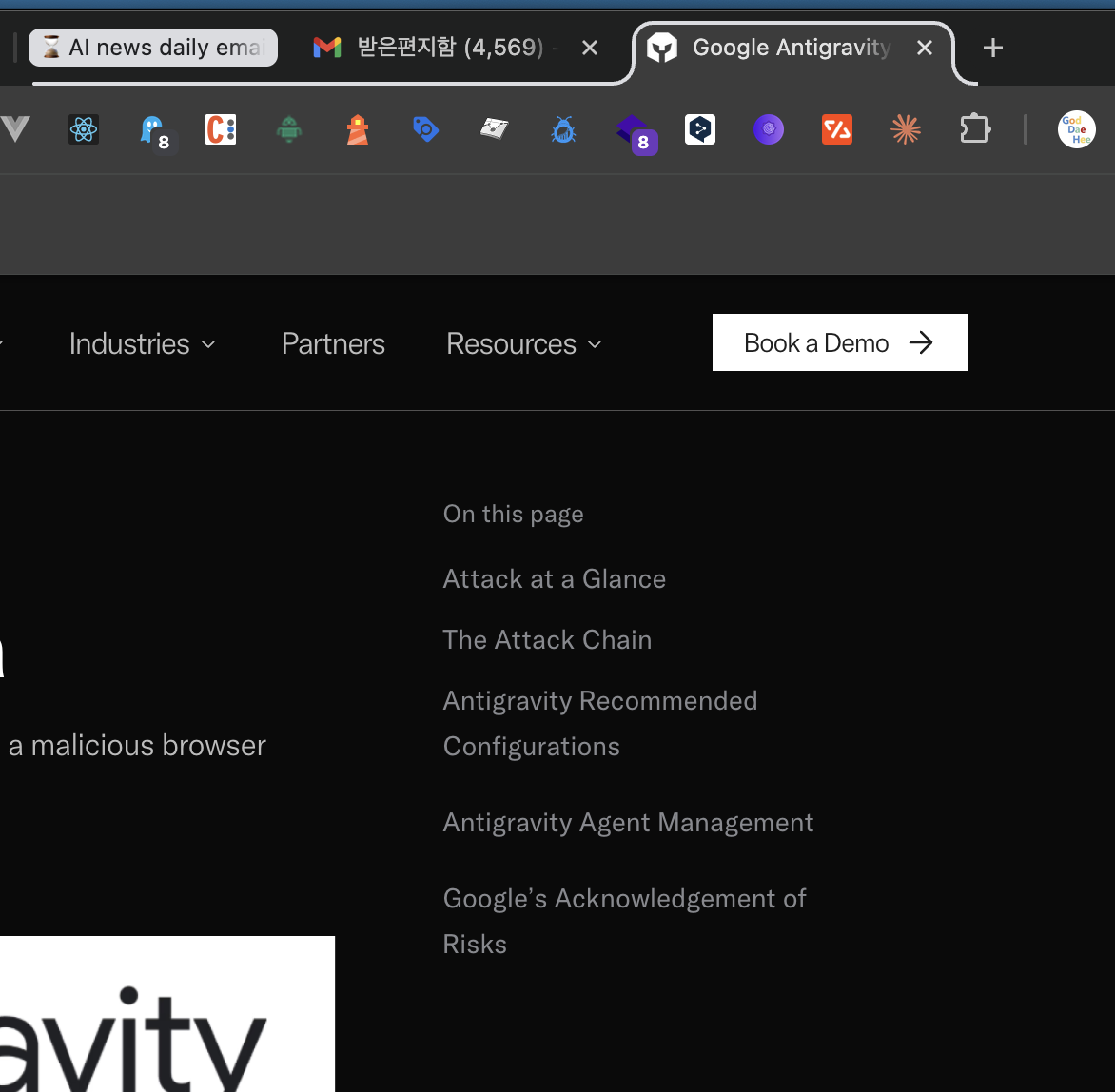The width and height of the screenshot is (1115, 1092).
Task: Click the green robot extension icon
Action: [289, 129]
